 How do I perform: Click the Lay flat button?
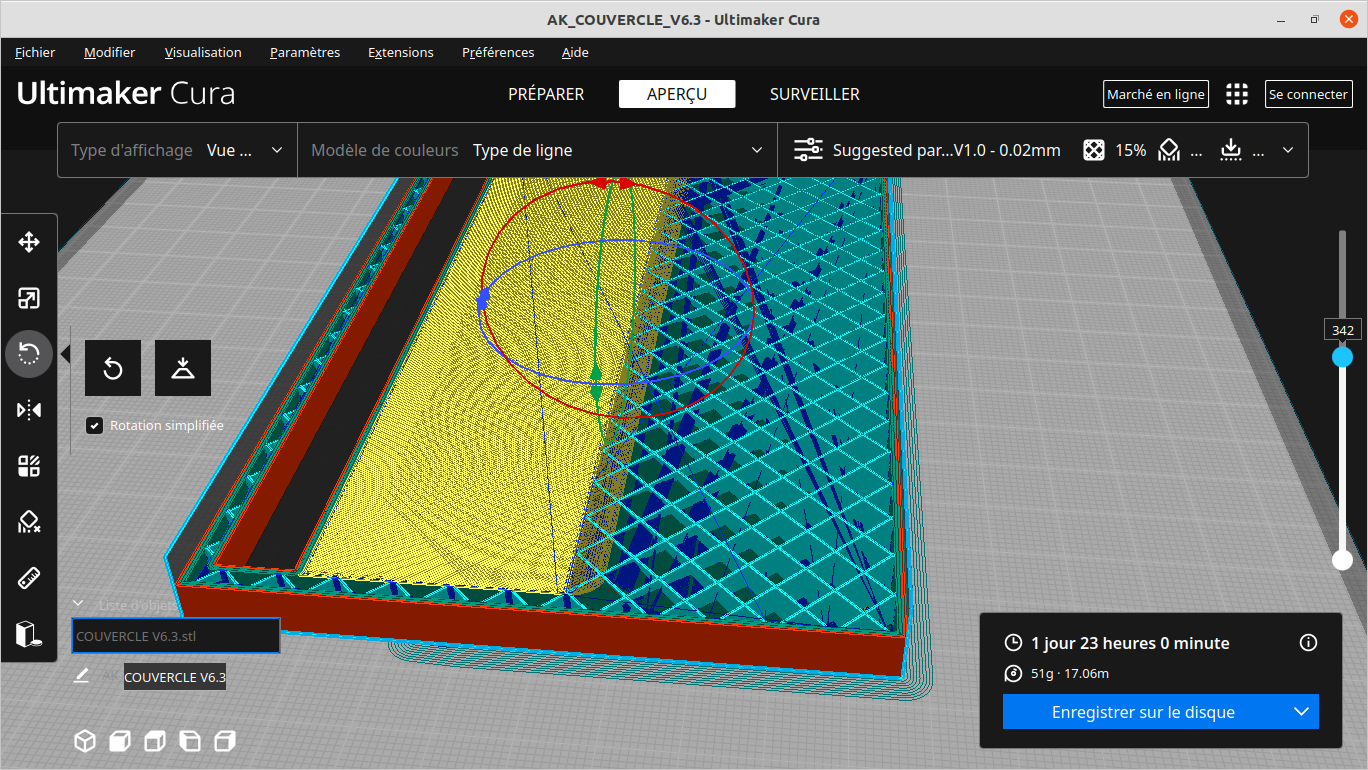point(183,368)
